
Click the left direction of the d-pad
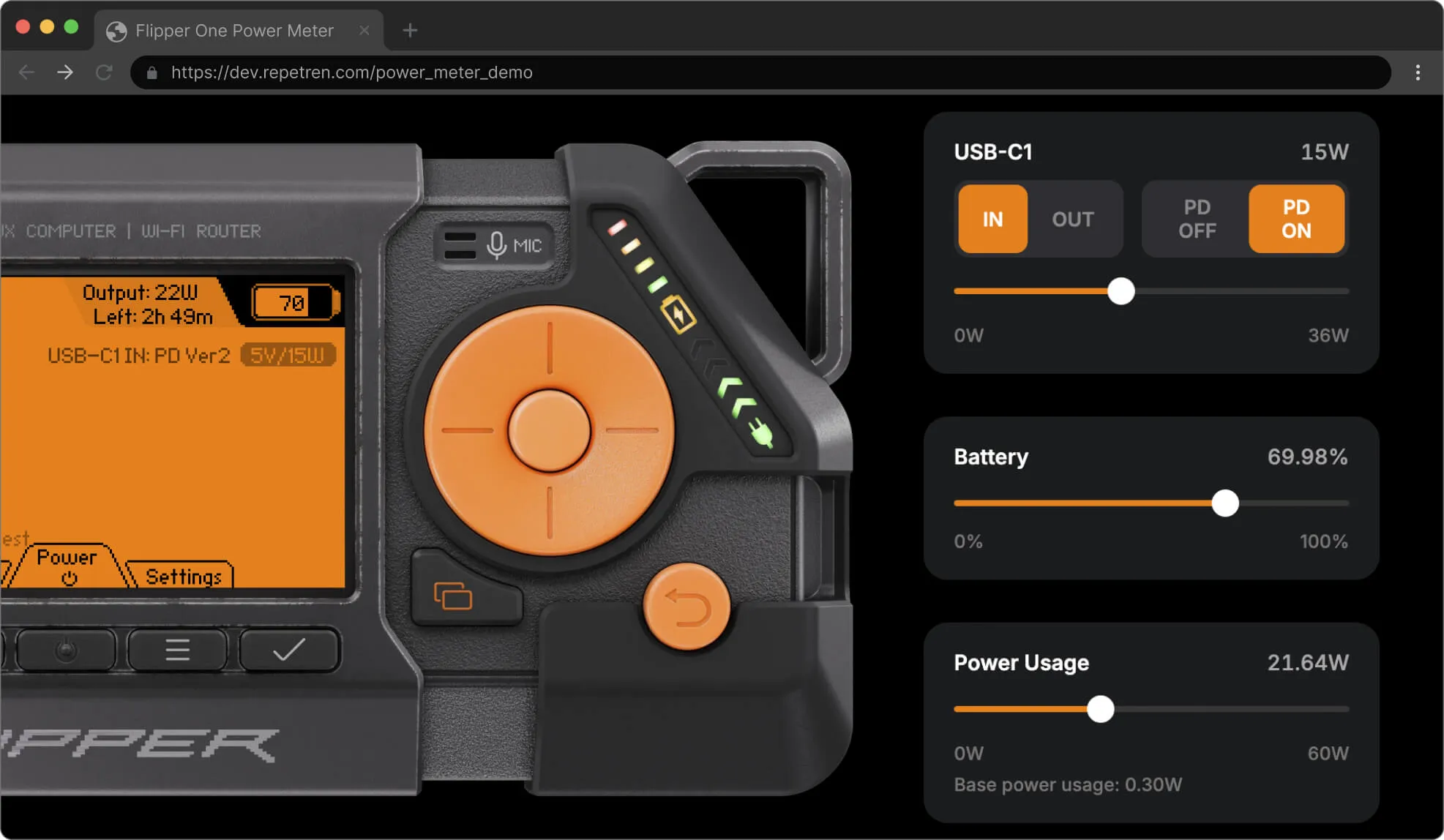tap(466, 430)
